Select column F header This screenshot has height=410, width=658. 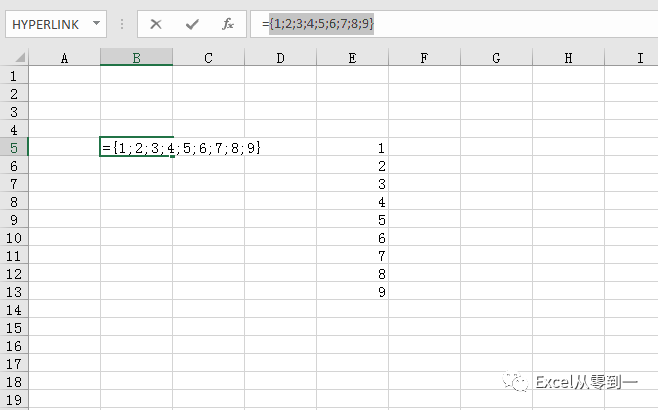pyautogui.click(x=424, y=57)
